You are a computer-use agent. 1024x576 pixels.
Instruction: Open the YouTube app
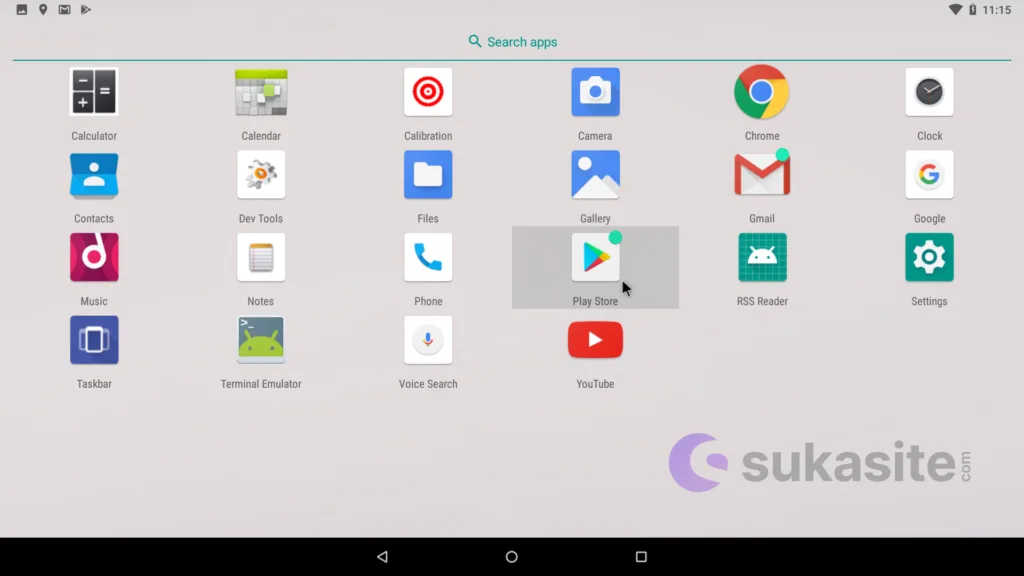pyautogui.click(x=595, y=340)
